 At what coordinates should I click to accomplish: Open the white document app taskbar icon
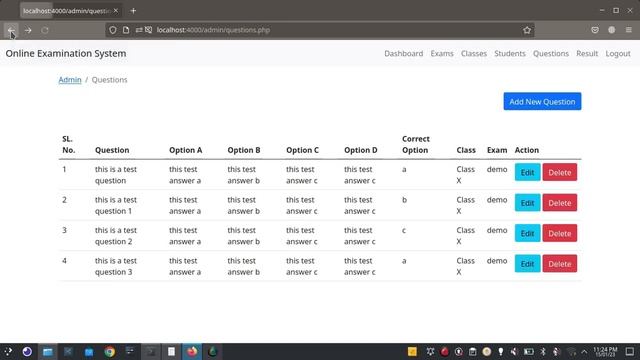coord(171,351)
